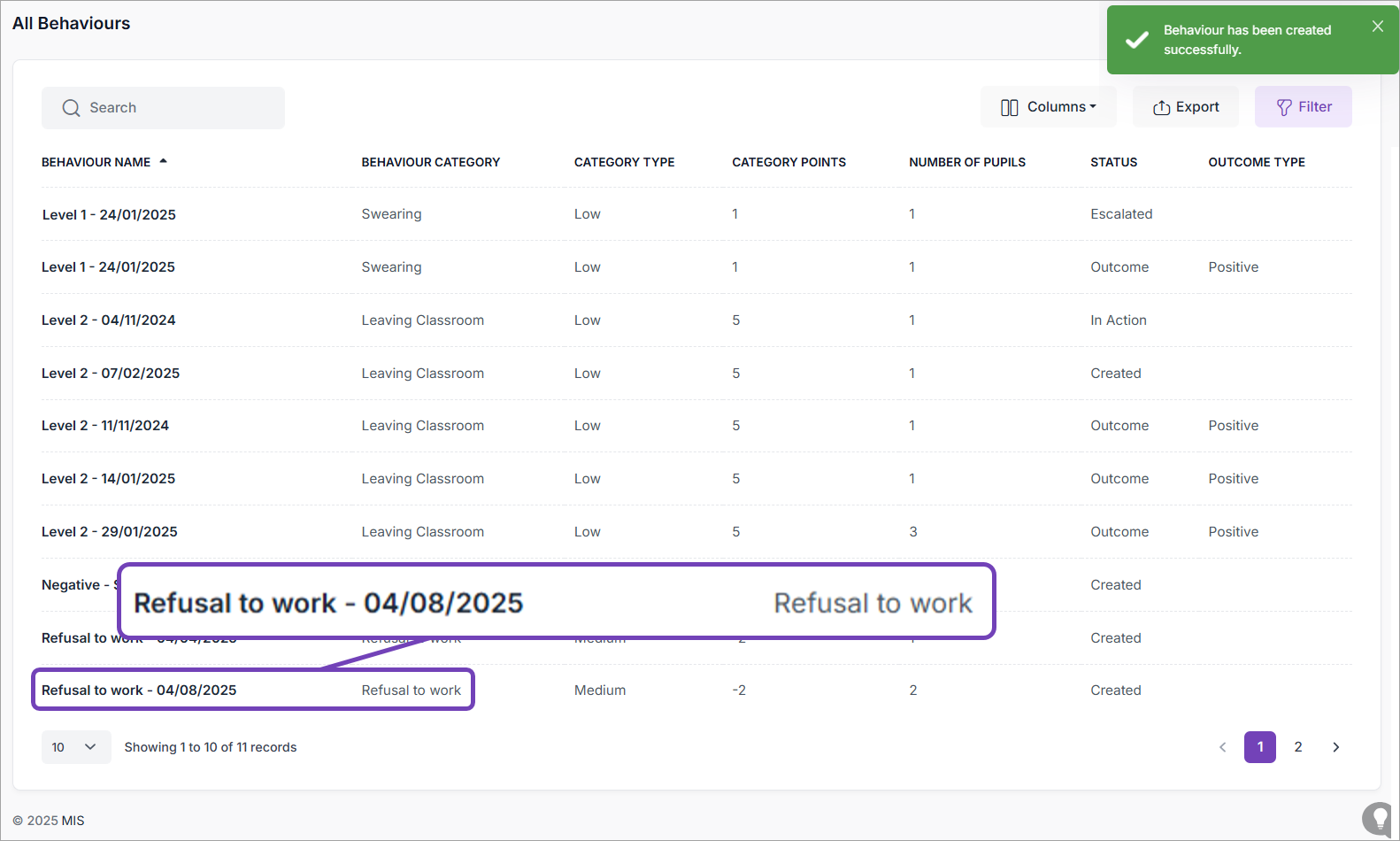Type in the Search field

click(x=177, y=108)
